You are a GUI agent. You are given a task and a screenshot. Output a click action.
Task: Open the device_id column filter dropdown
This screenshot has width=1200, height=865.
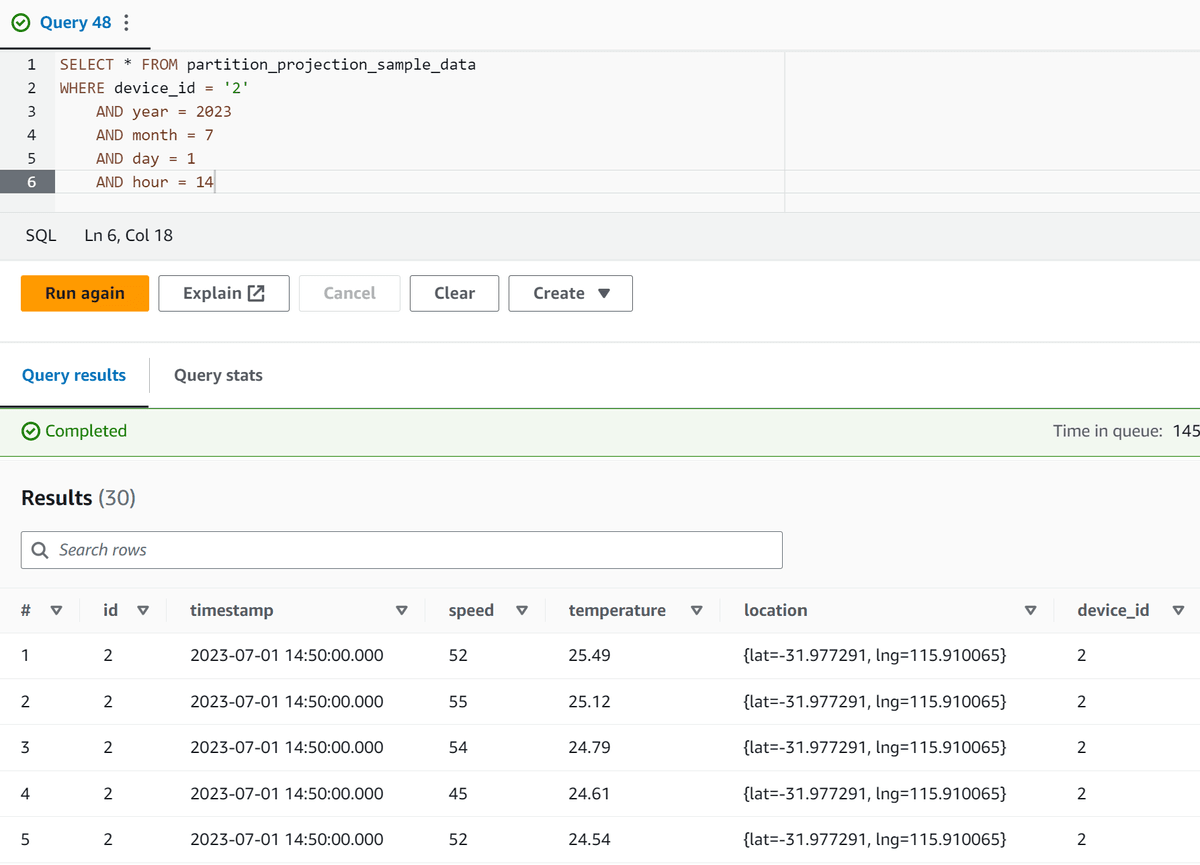pyautogui.click(x=1175, y=610)
